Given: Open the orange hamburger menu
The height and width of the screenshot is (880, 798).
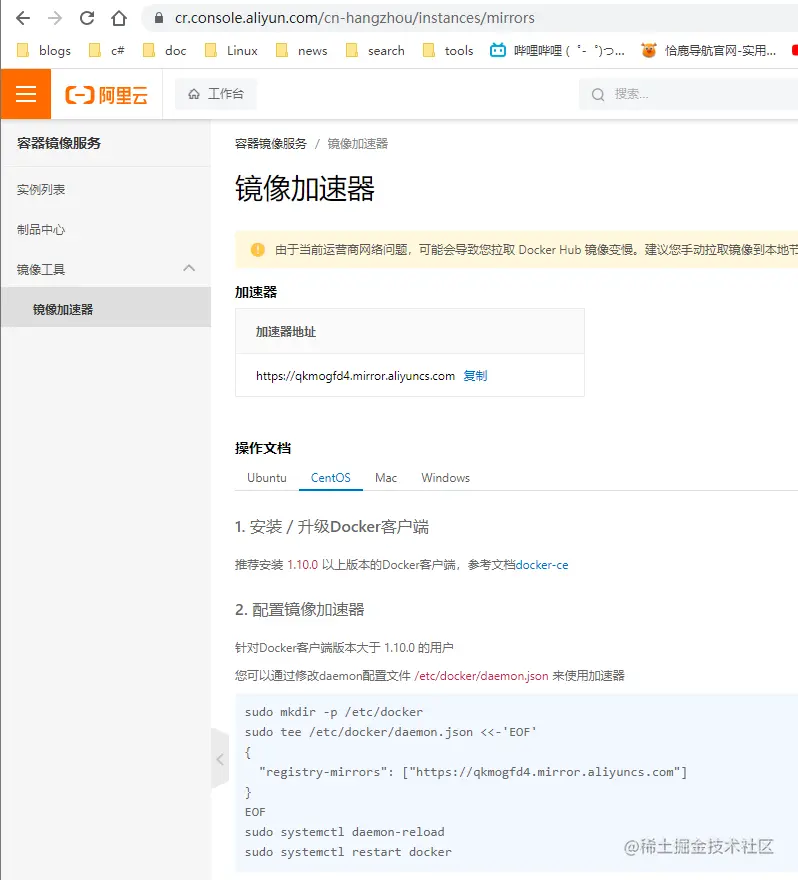Looking at the screenshot, I should click(26, 94).
